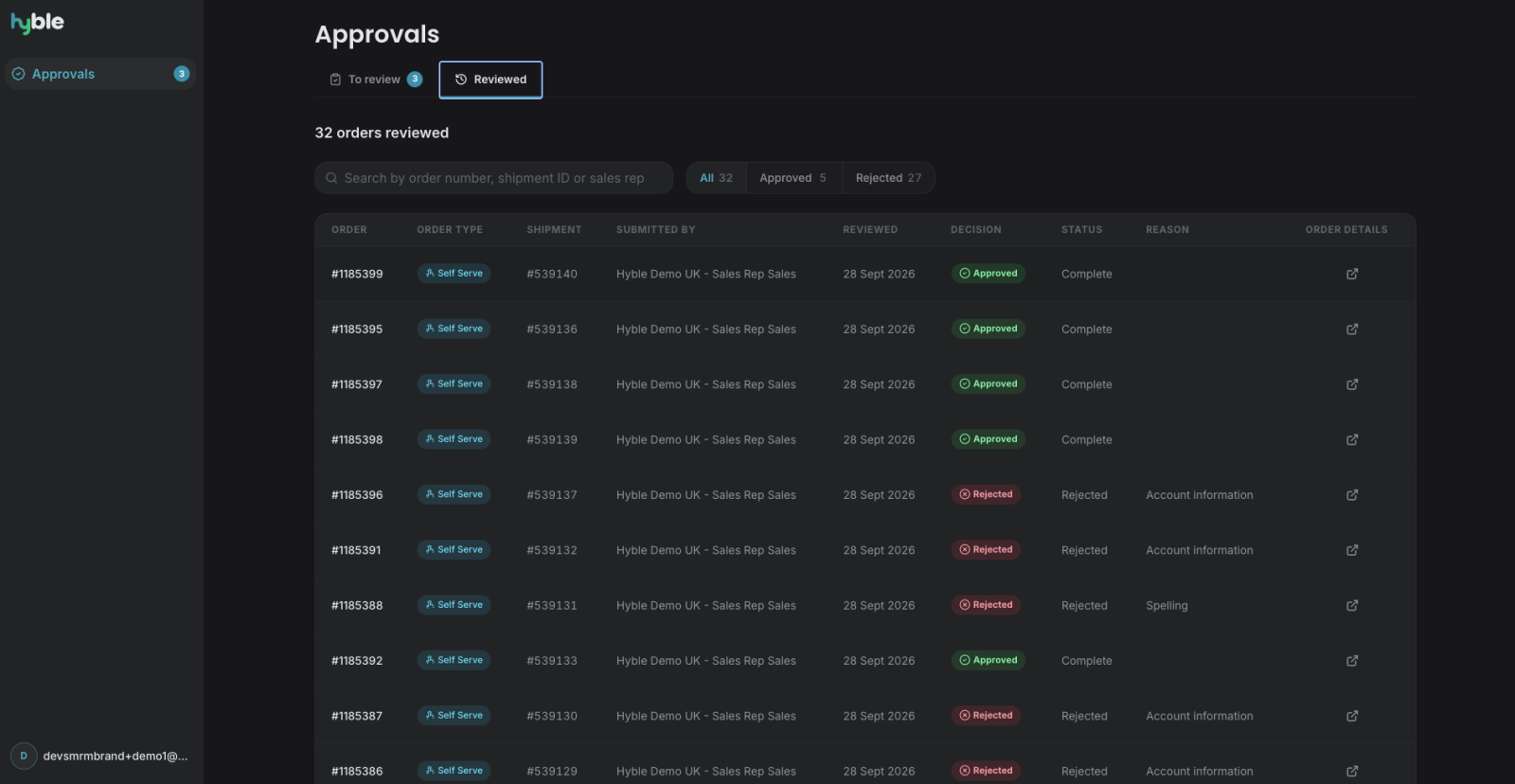The image size is (1515, 784).
Task: Click shipment ID #539138
Action: 552,384
